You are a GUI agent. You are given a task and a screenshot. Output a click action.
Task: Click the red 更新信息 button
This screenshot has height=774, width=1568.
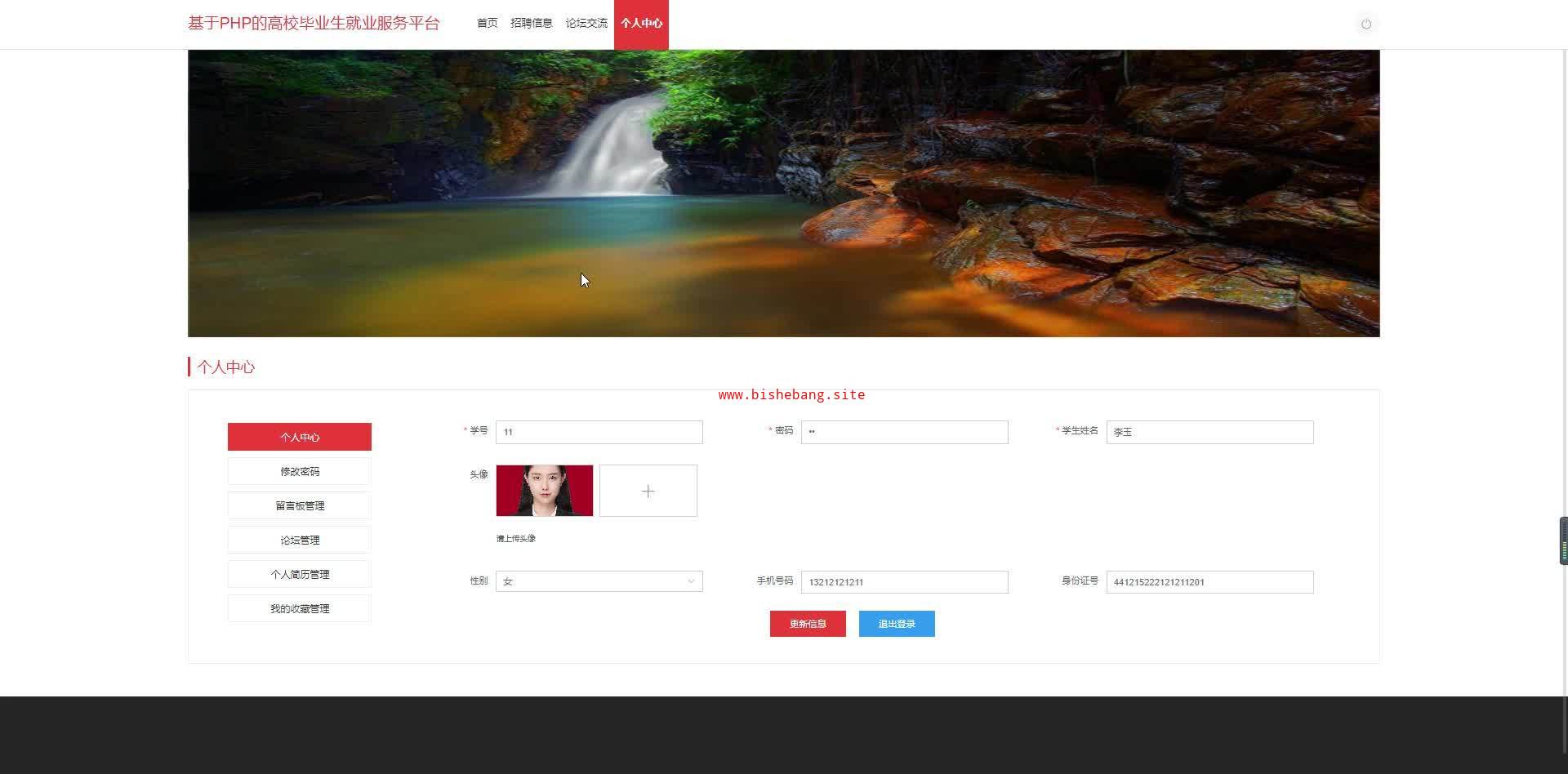click(808, 624)
